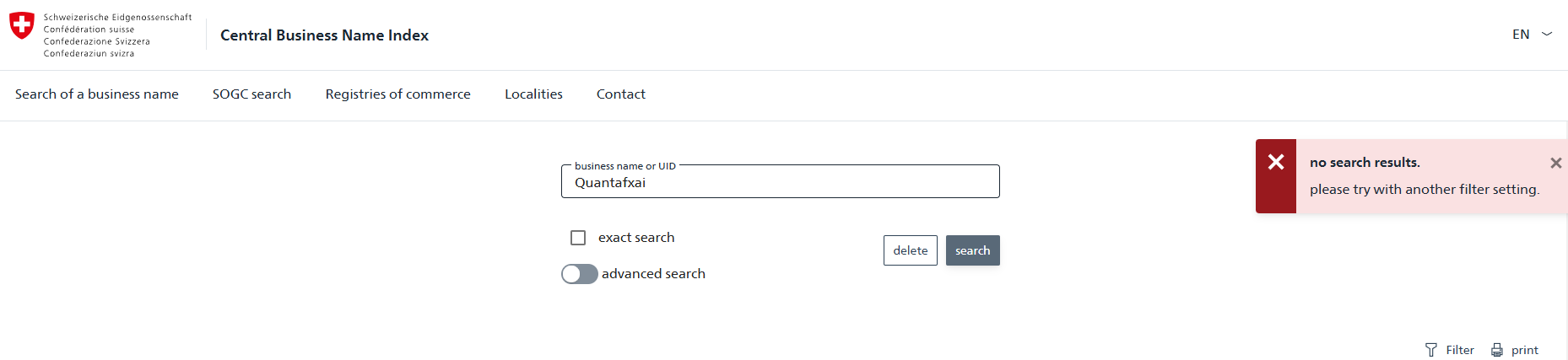Click the Filter funnel icon

pos(1431,350)
